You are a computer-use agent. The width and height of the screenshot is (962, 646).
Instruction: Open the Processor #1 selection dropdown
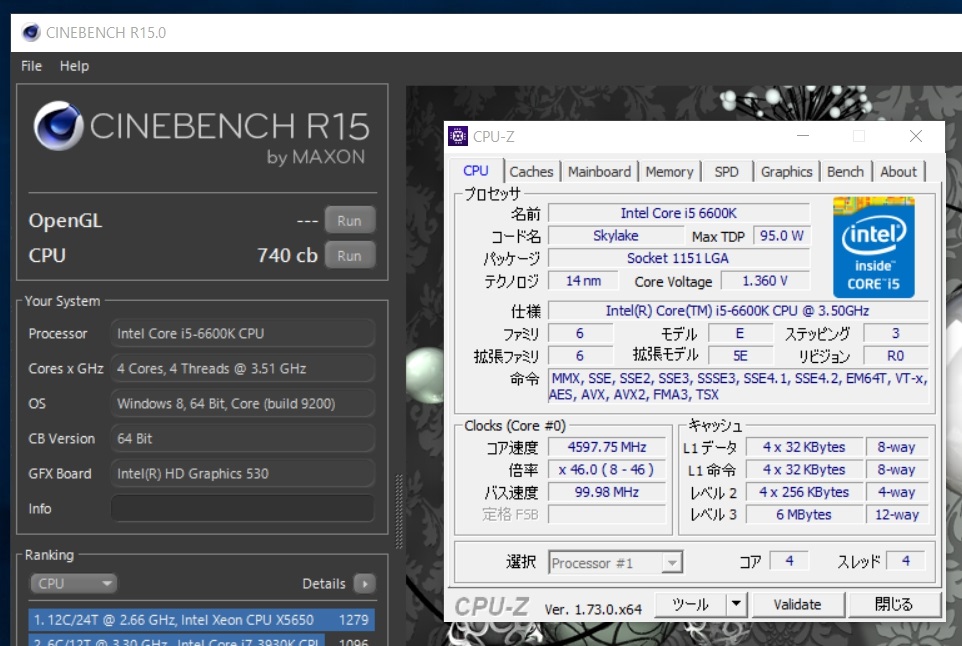click(x=615, y=563)
